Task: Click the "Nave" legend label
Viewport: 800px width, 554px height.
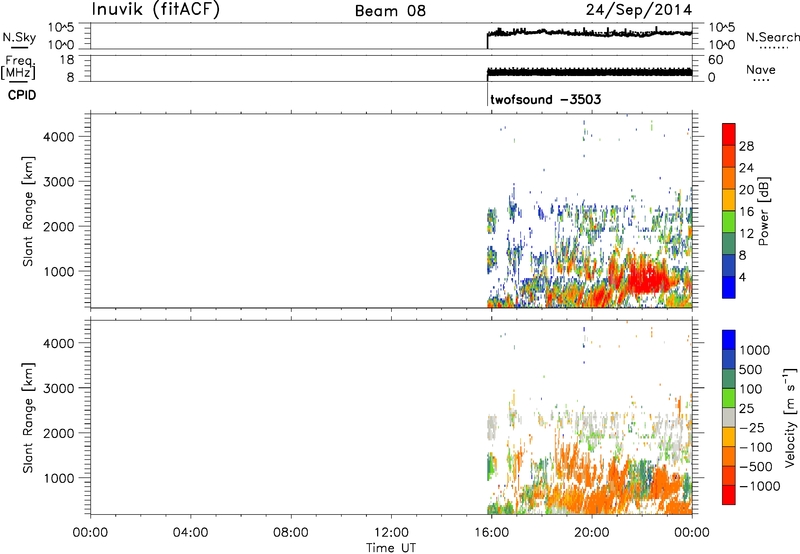Action: point(761,69)
